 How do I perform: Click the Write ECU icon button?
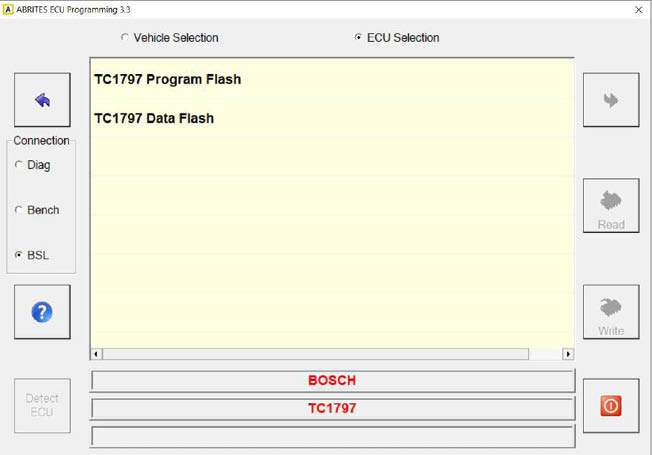(x=610, y=312)
